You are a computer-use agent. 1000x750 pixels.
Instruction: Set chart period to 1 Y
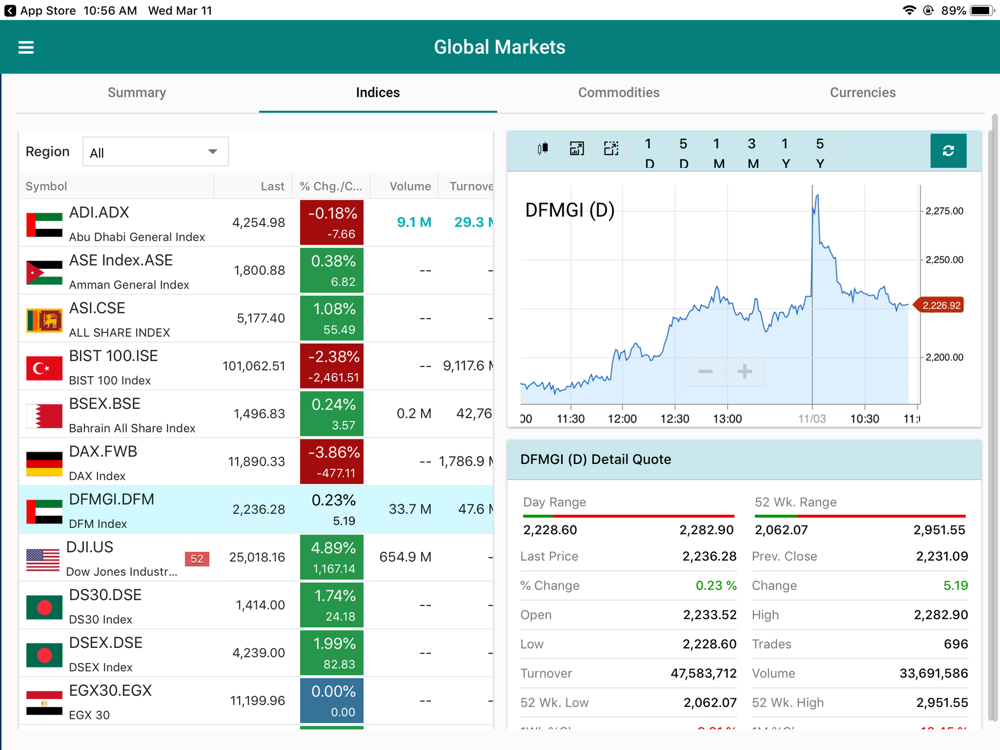(x=785, y=153)
